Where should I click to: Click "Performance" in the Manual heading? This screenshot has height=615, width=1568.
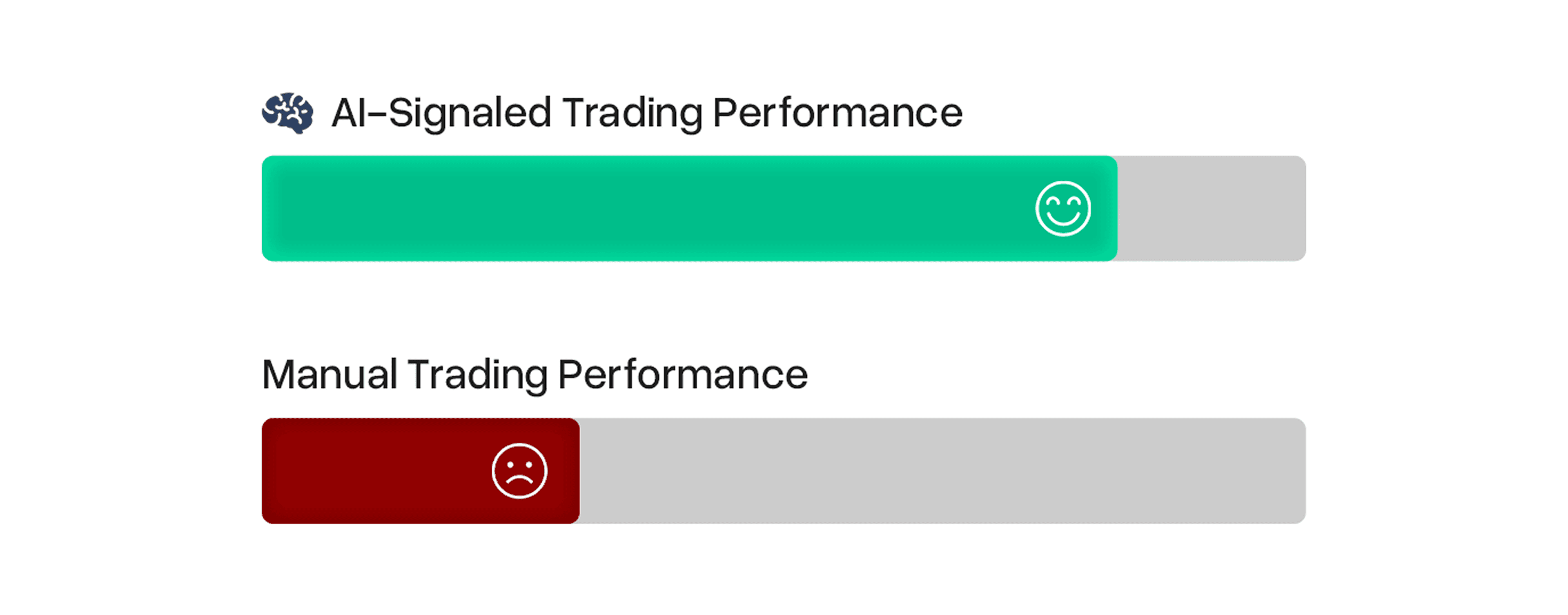683,374
